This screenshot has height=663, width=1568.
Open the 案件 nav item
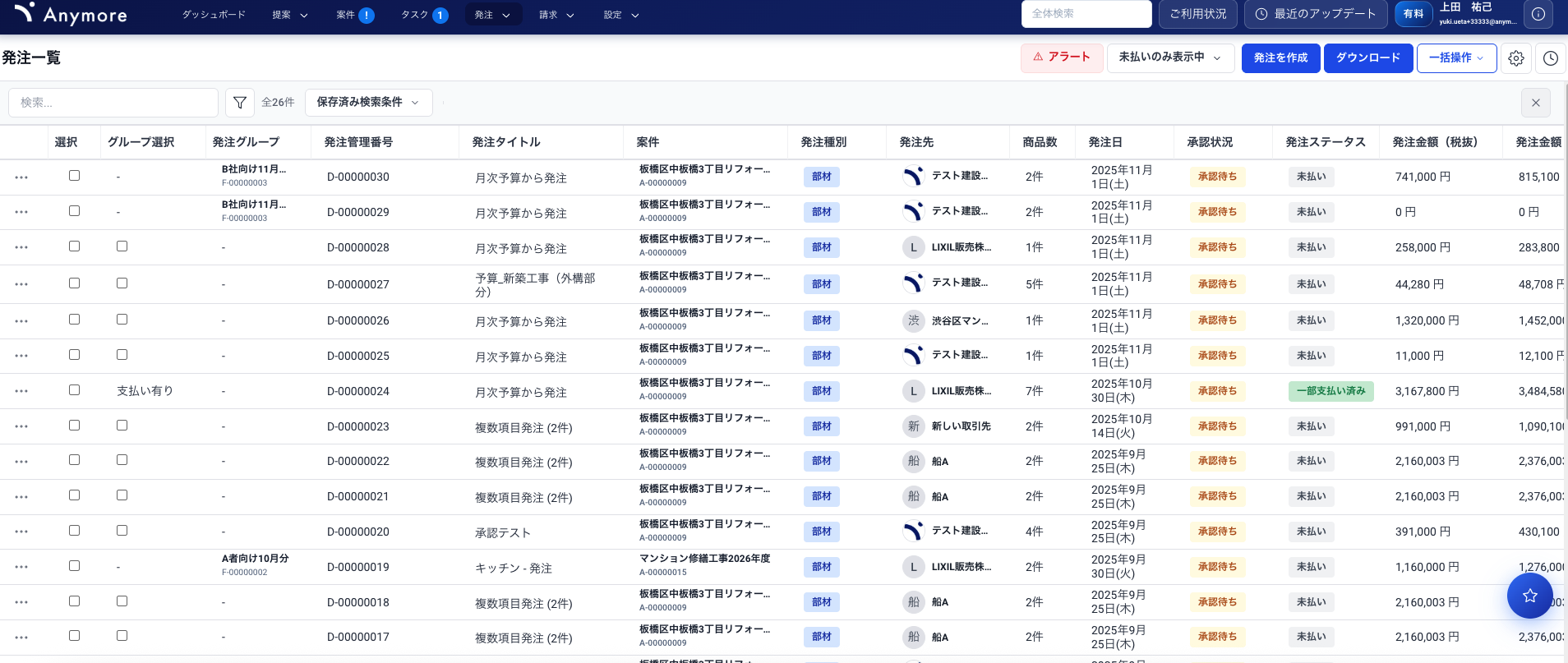346,15
